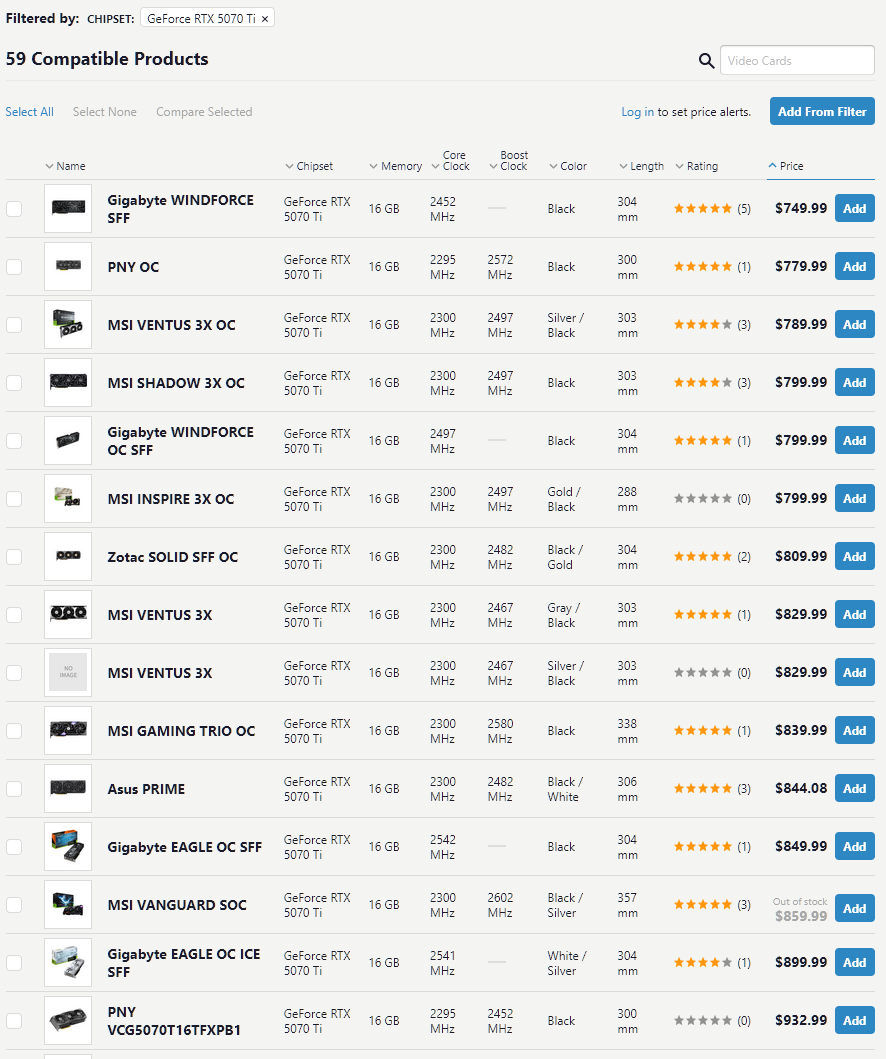Click the 59 Compatible Products heading
Viewport: 886px width, 1059px height.
point(107,59)
